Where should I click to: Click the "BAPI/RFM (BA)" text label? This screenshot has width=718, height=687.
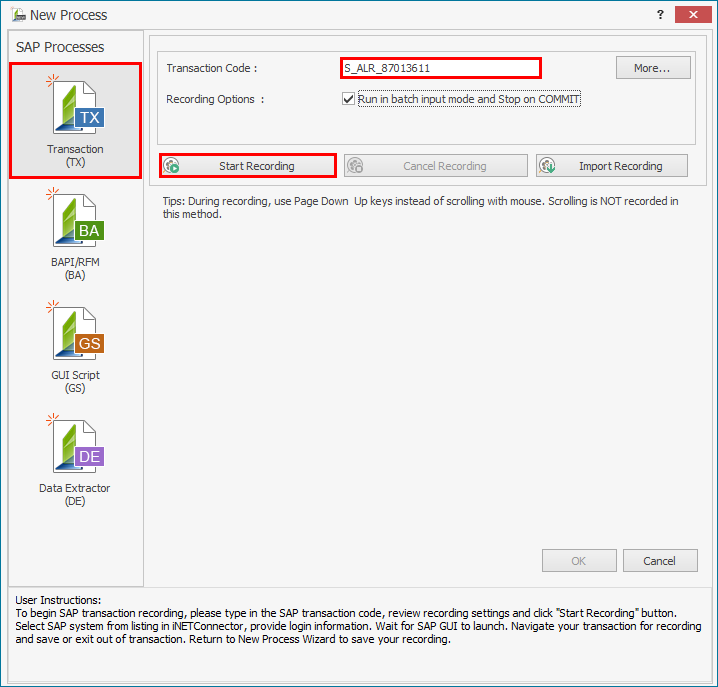75,268
